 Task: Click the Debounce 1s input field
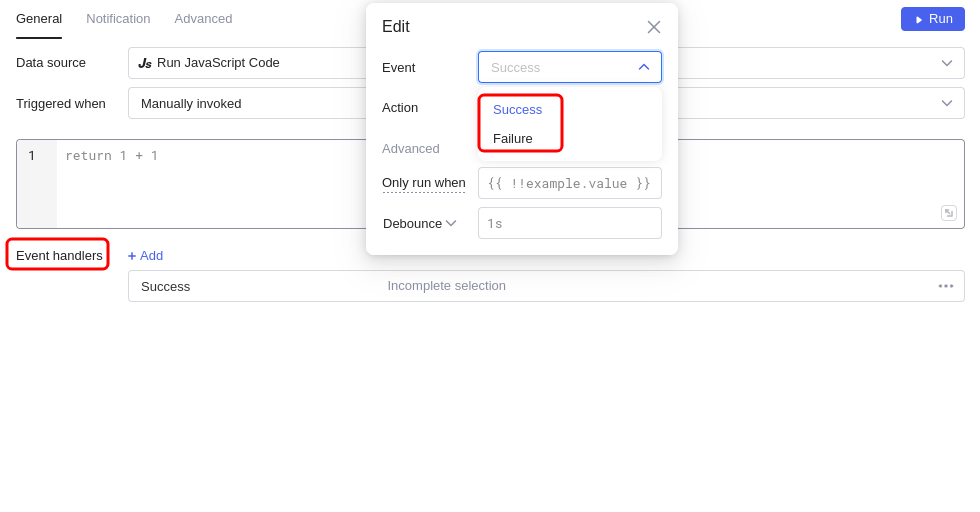[569, 223]
